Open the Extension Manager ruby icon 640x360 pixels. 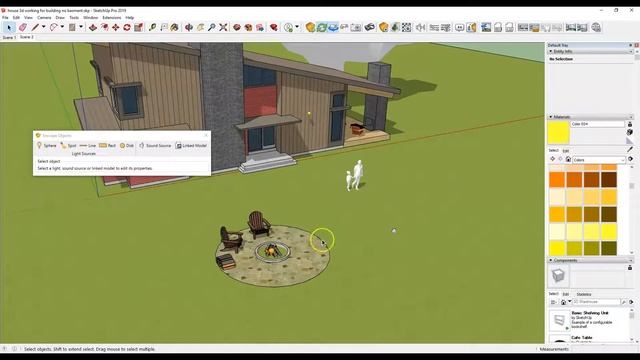[273, 27]
